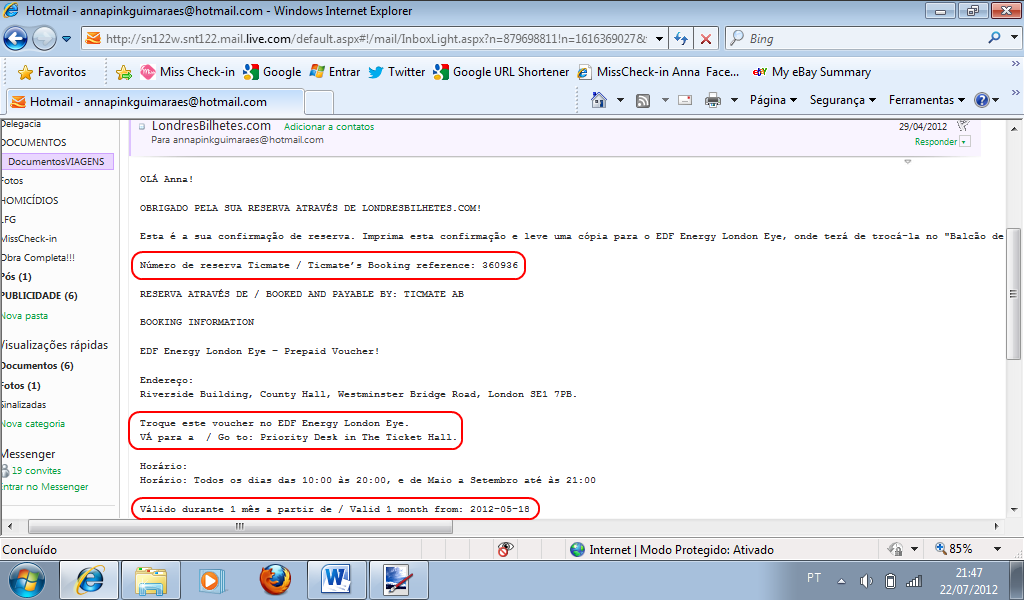Select the DocumentosVIAGENS folder
The width and height of the screenshot is (1024, 600).
point(56,161)
